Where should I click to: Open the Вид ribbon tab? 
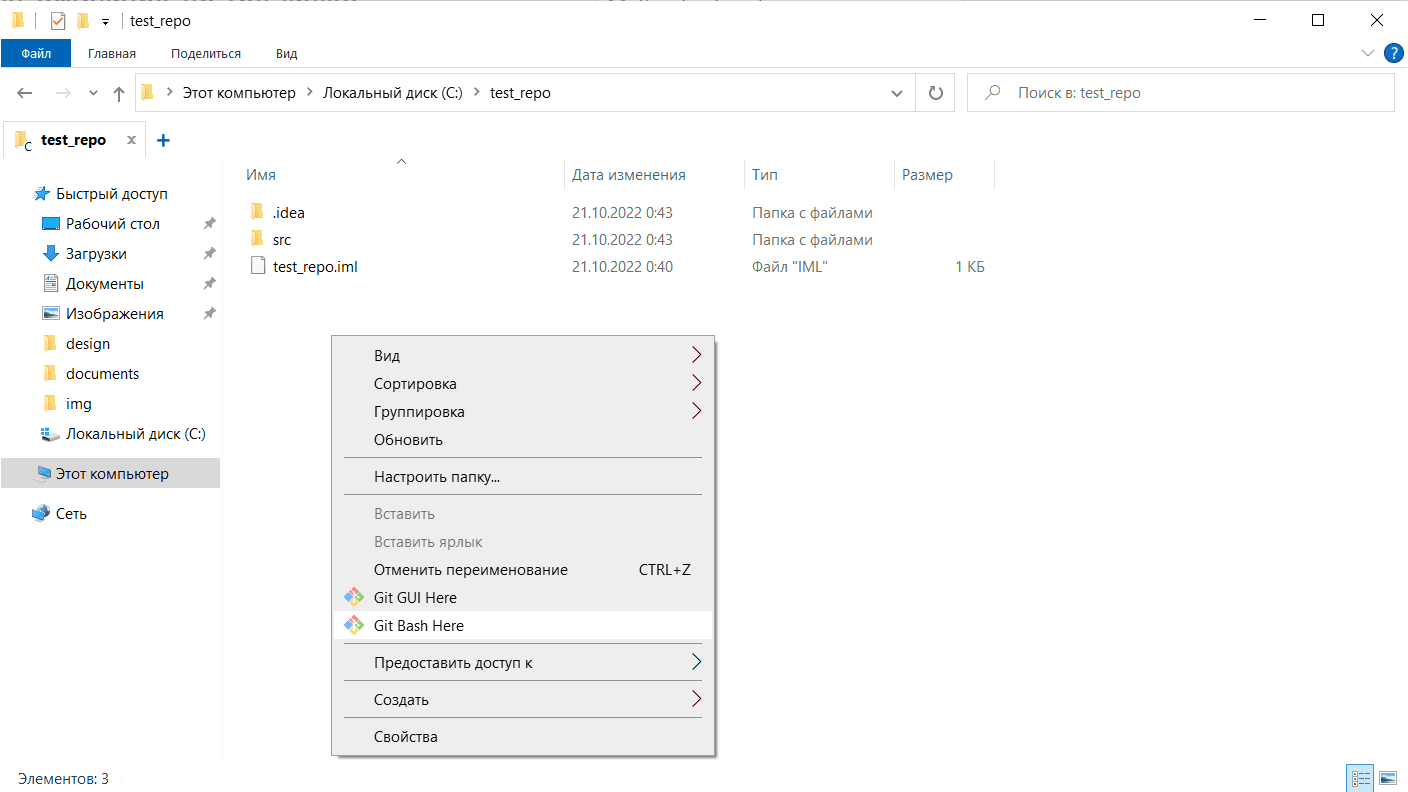[287, 53]
